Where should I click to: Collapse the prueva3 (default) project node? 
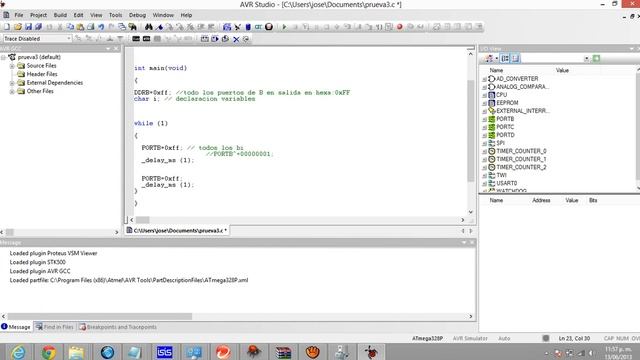[3, 57]
